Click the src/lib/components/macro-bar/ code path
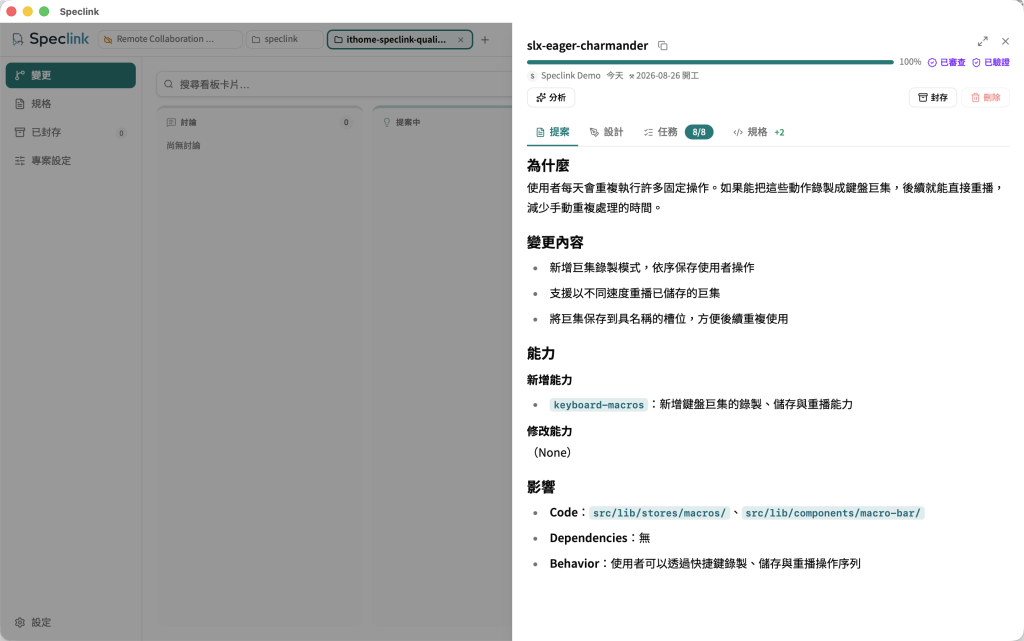 [x=833, y=513]
